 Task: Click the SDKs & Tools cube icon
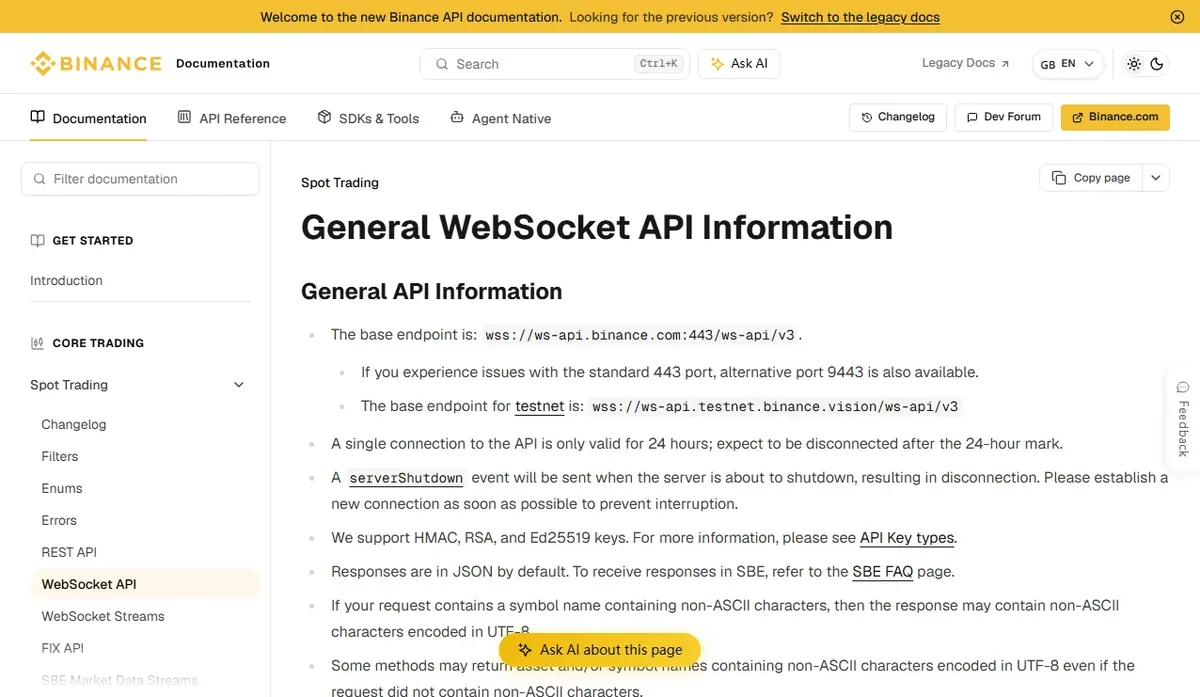tap(324, 117)
